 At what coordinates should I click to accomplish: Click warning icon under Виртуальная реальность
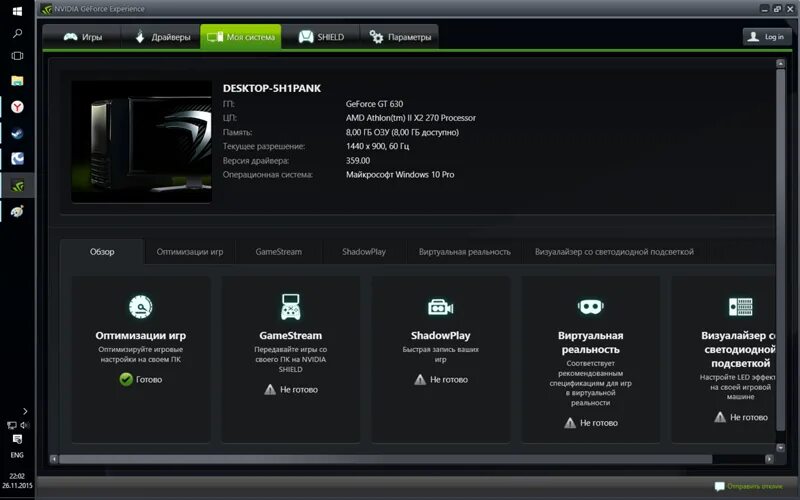pos(570,422)
